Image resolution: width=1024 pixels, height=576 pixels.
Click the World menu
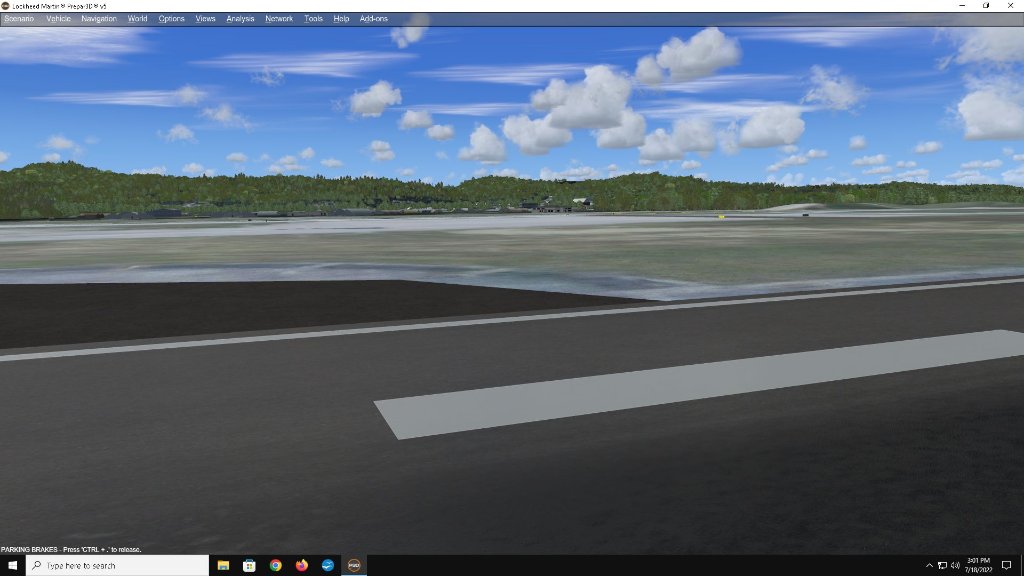tap(137, 19)
